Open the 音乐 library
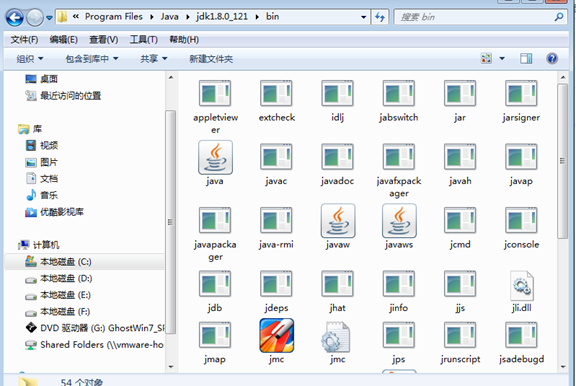This screenshot has height=386, width=576. 49,195
